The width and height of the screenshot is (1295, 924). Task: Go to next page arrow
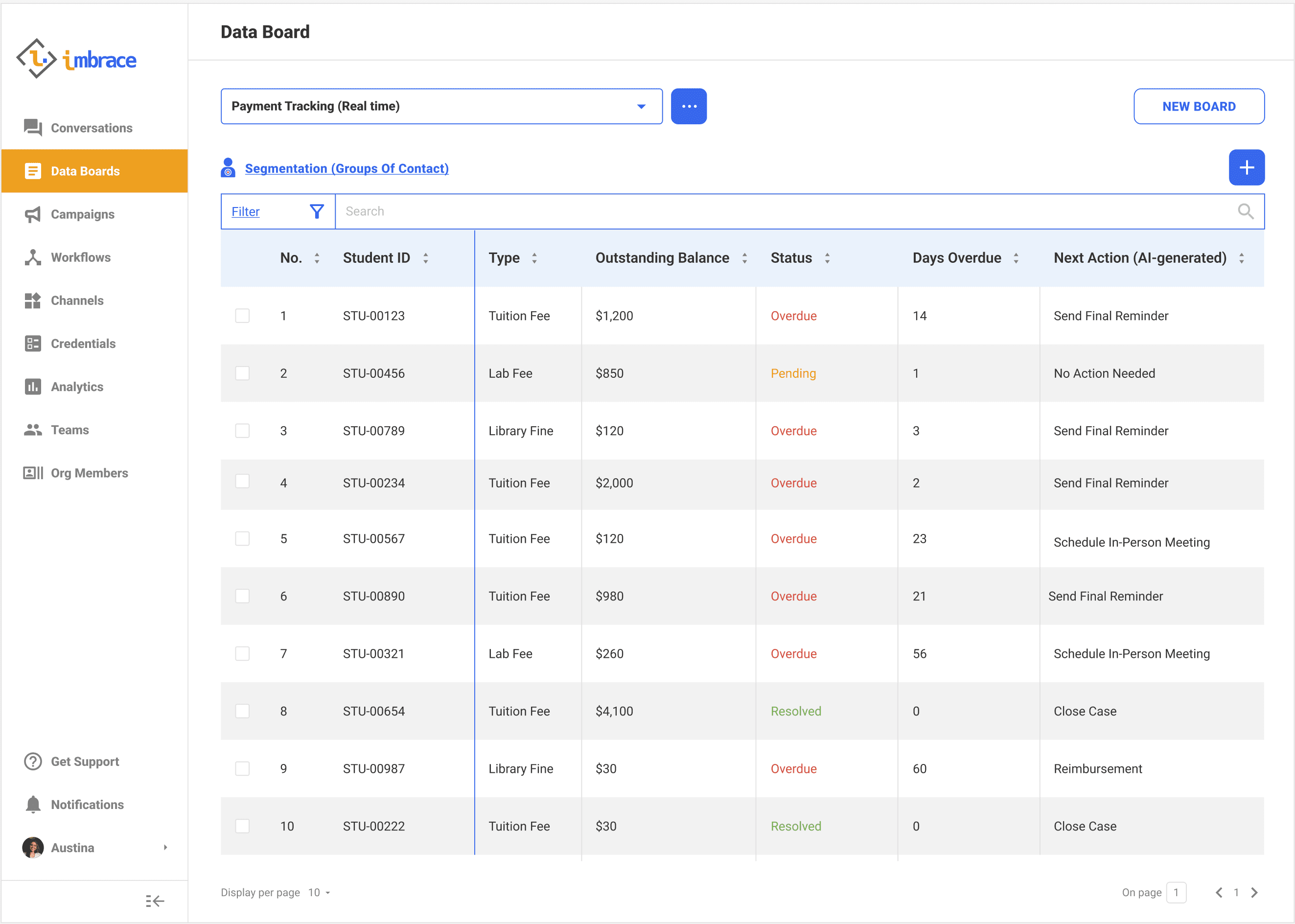[x=1254, y=892]
